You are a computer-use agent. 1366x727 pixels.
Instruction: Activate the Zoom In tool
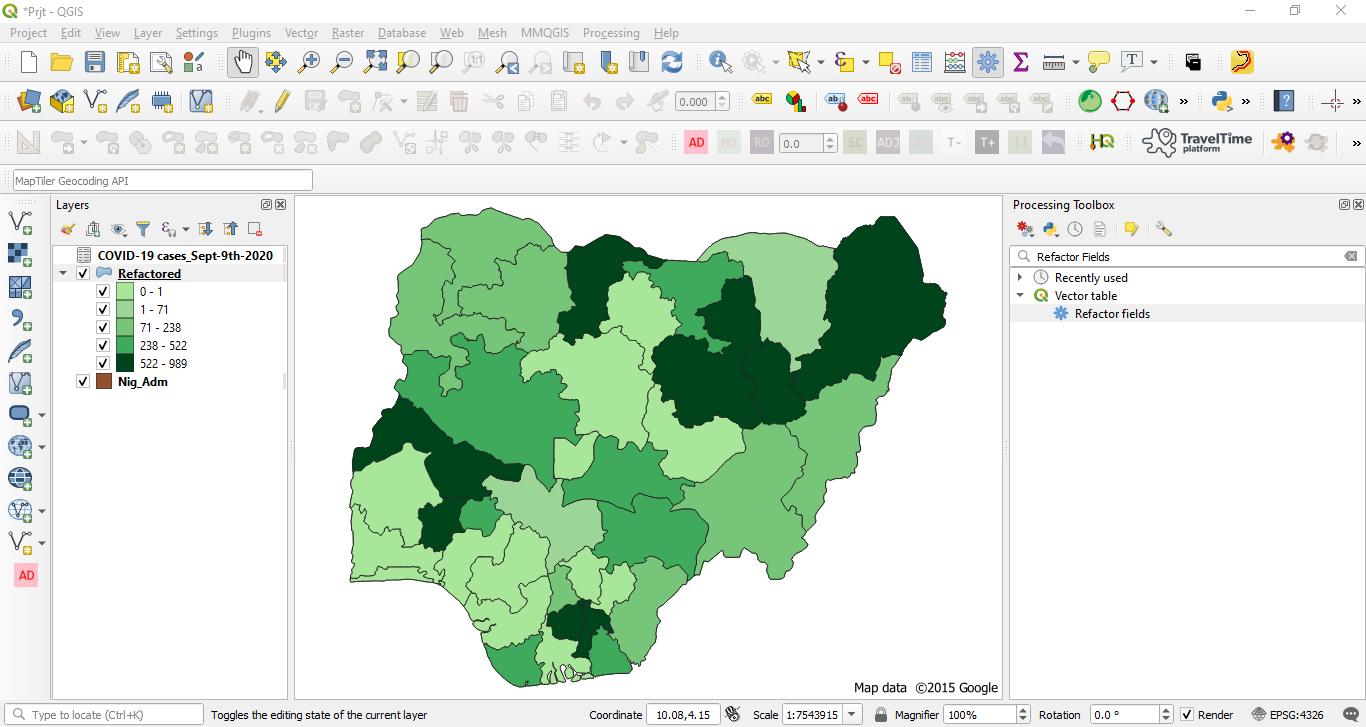click(x=308, y=61)
